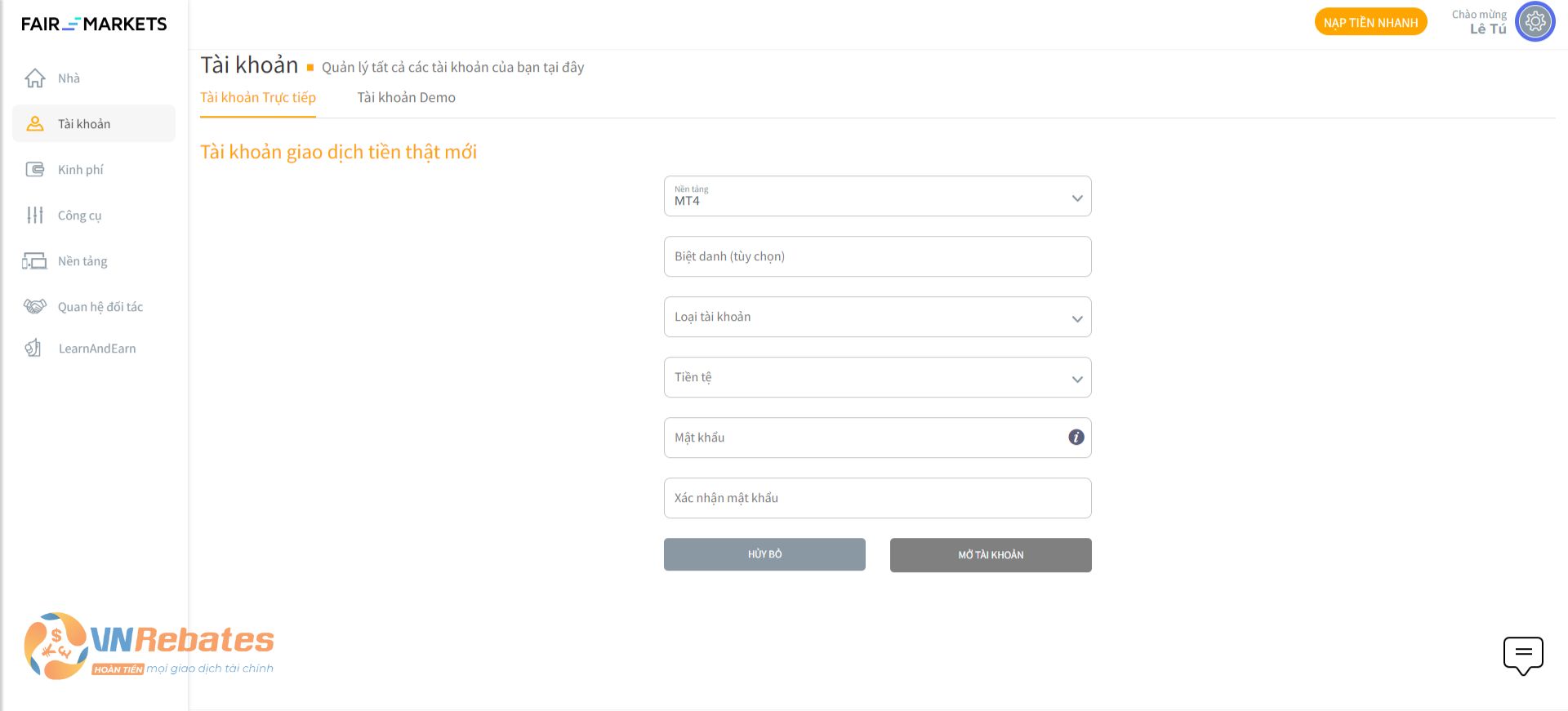This screenshot has height=711, width=1568.
Task: Click the NẠP TIỀN NHANH button
Action: tap(1370, 22)
